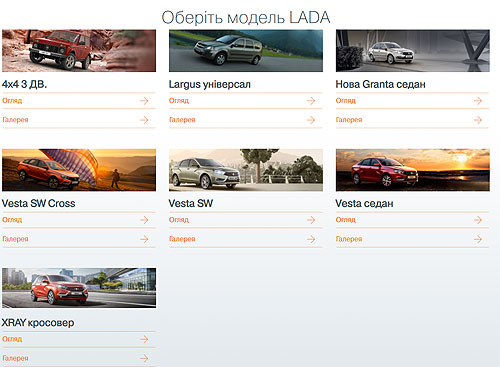500x367 pixels.
Task: Click the arrow beside Vesta SW Cross Огляд
Action: pyautogui.click(x=144, y=220)
